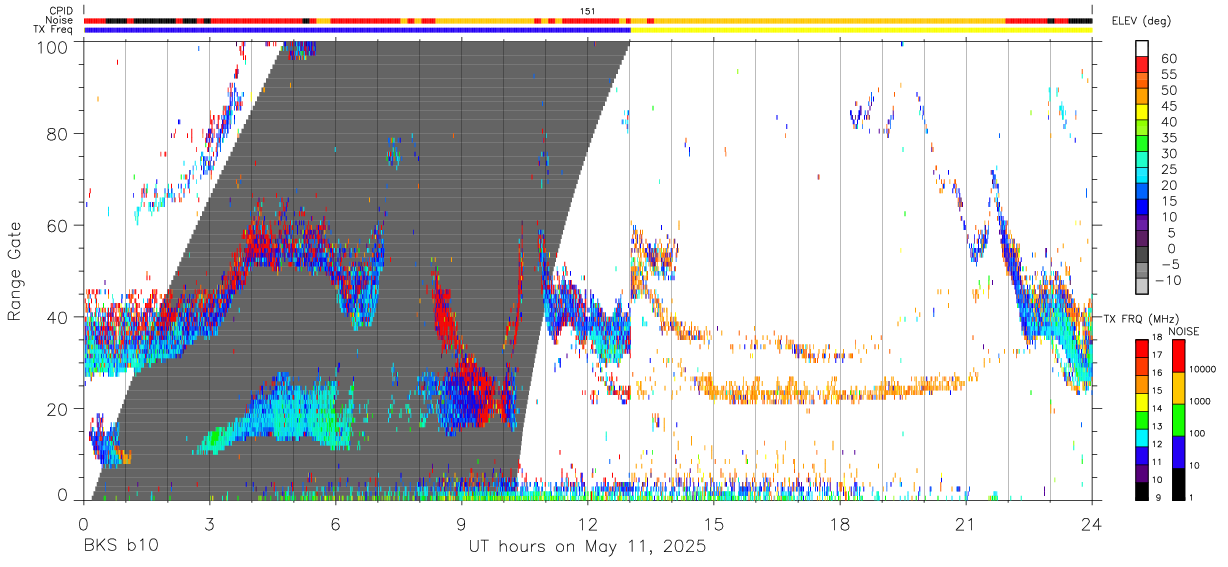Click the blue section of TX Freq bar
Viewport: 1228px width, 567px height.
pyautogui.click(x=358, y=30)
